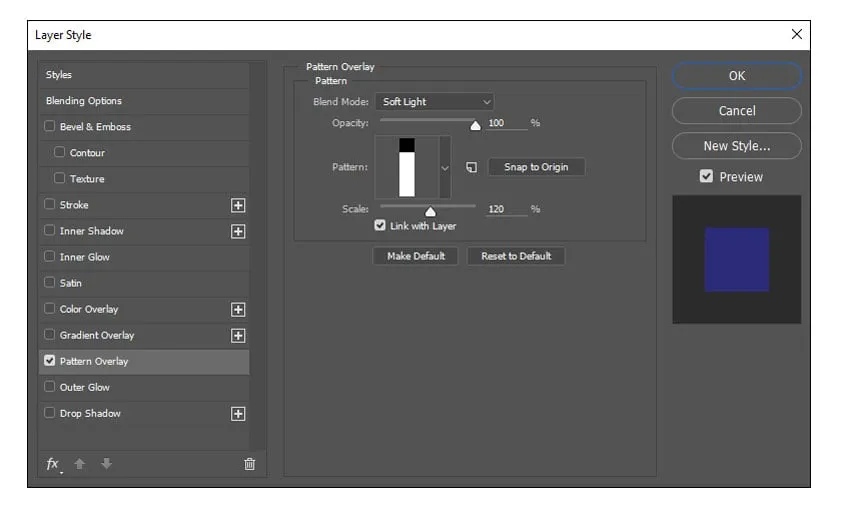Open the Blend Mode dropdown

(x=435, y=102)
